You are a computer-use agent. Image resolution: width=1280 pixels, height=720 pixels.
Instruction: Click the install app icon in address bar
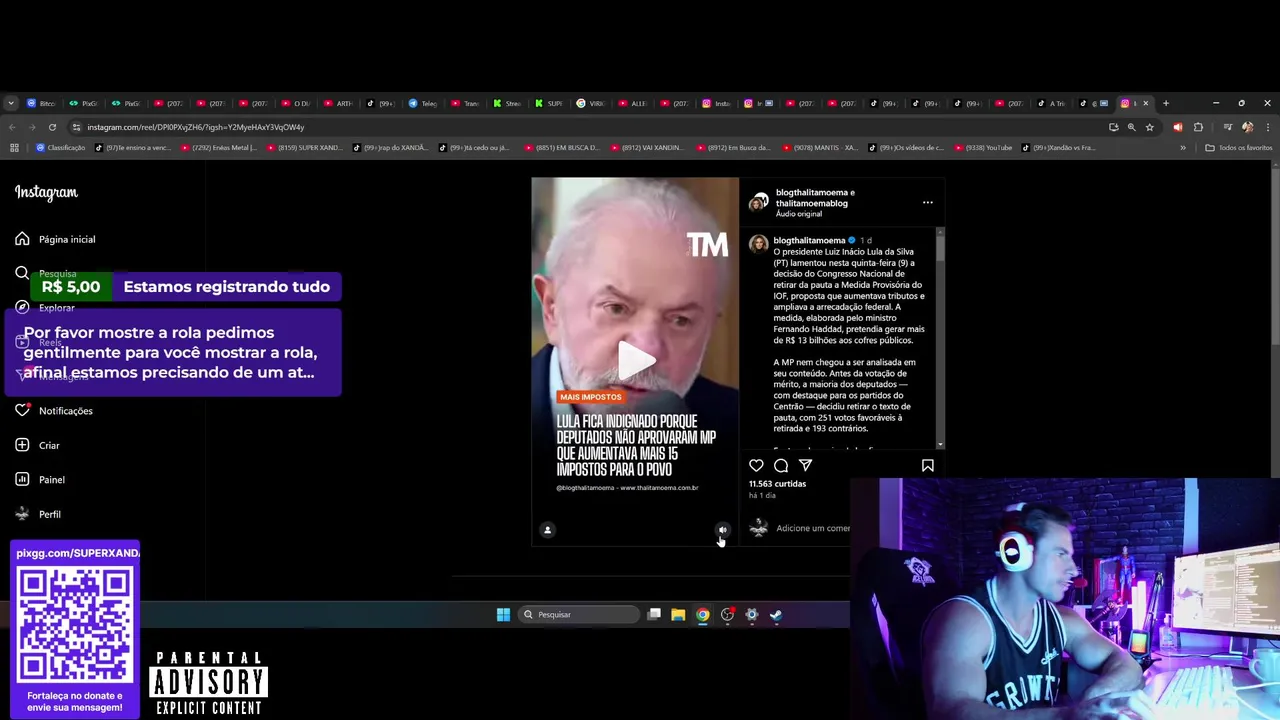tap(1114, 127)
